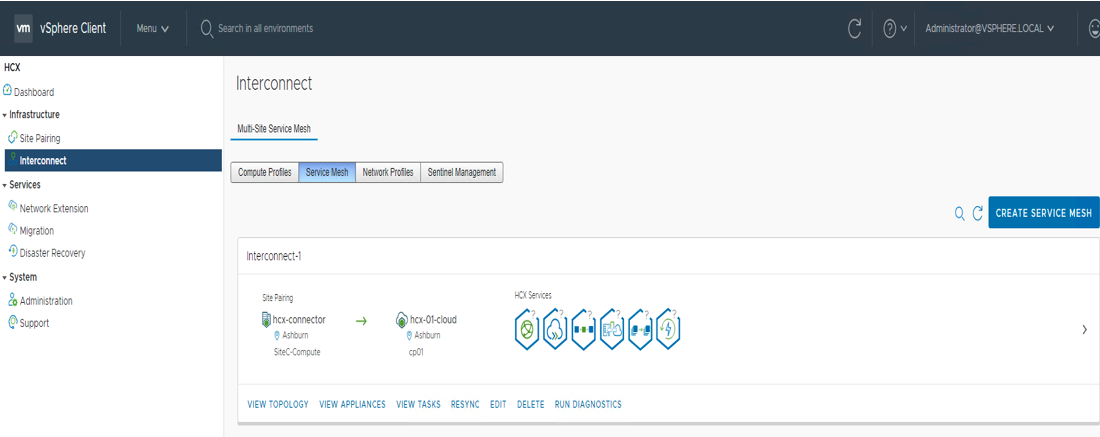
Task: Click DELETE link on Interconnect-1
Action: click(x=530, y=404)
